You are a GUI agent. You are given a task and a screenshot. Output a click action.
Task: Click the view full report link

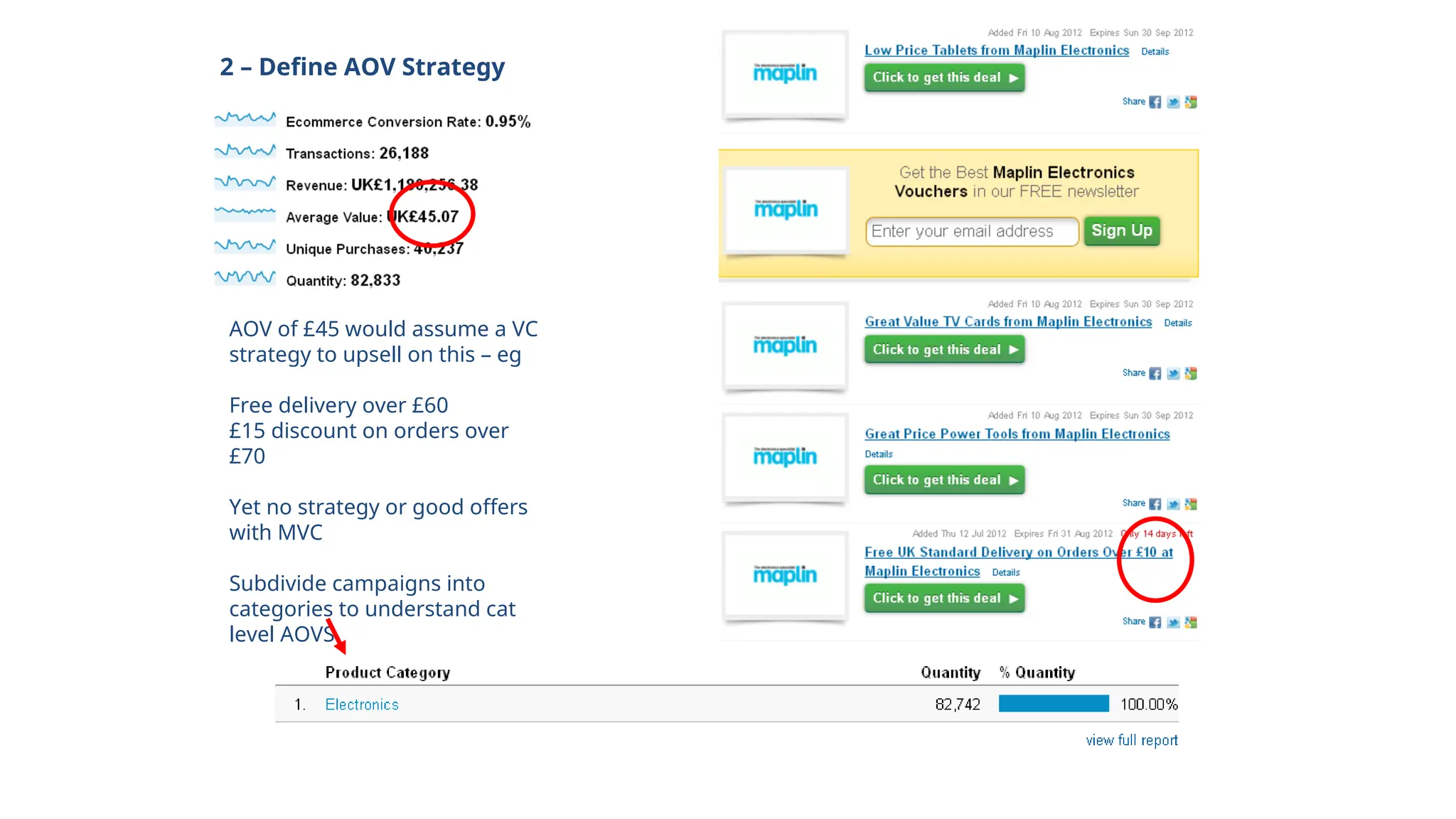point(1132,741)
